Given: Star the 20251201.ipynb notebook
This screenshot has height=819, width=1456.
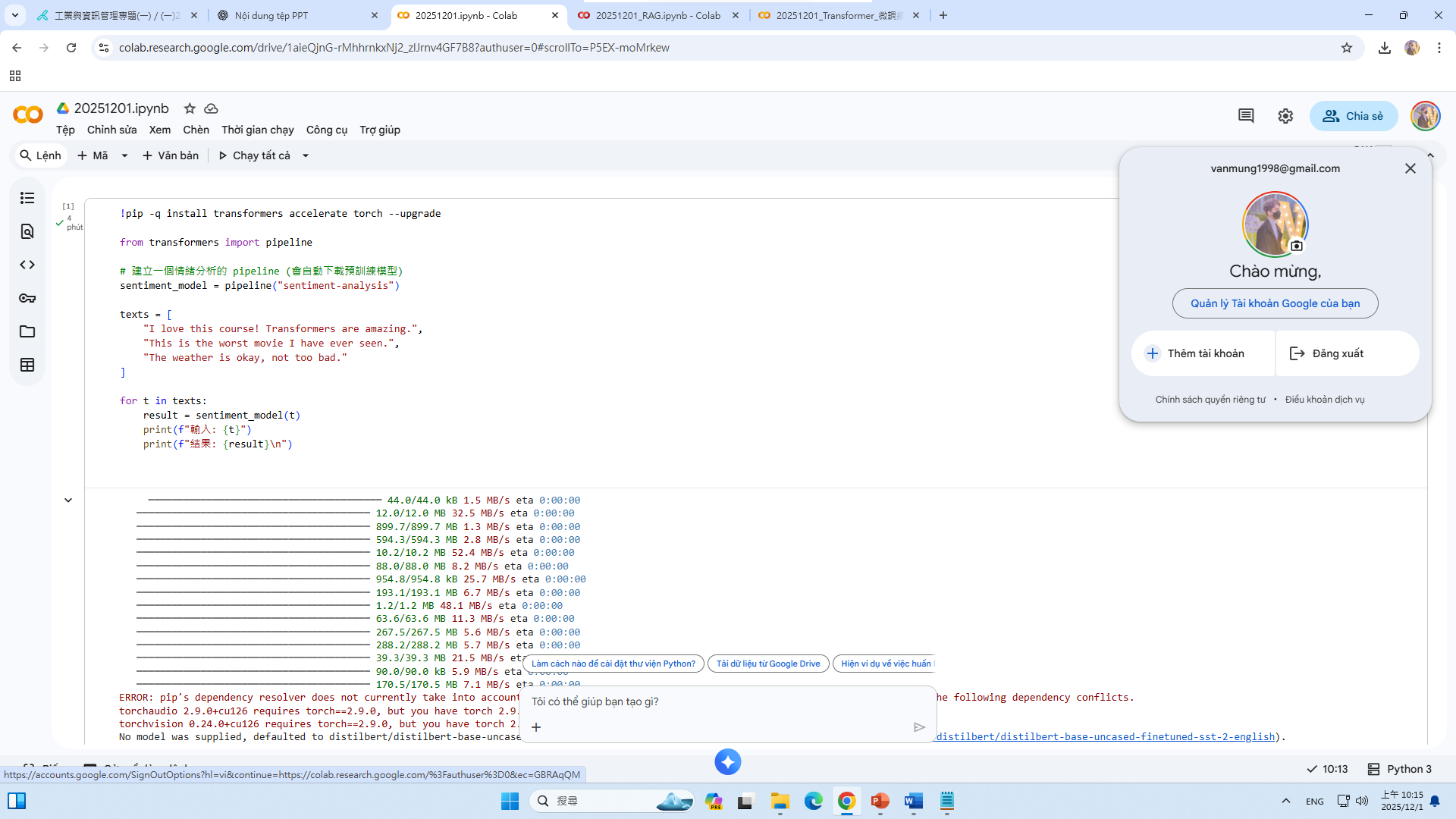Looking at the screenshot, I should tap(190, 108).
